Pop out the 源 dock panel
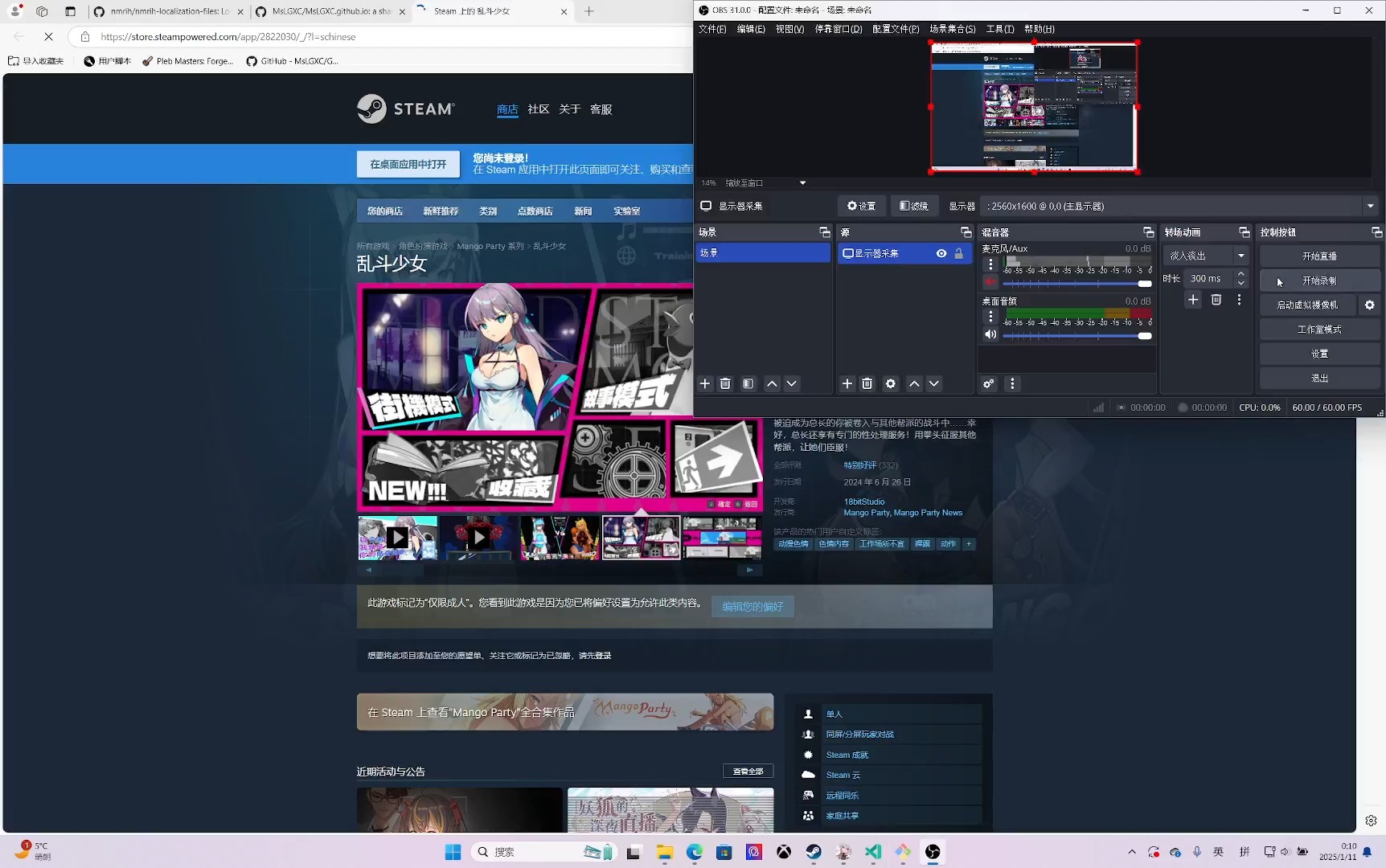1386x868 pixels. click(966, 232)
